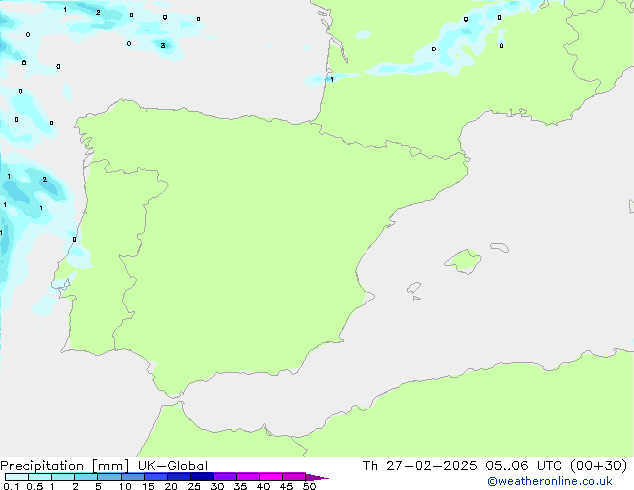This screenshot has width=634, height=490.
Task: Click the '25' legend scale label
Action: pyautogui.click(x=194, y=486)
